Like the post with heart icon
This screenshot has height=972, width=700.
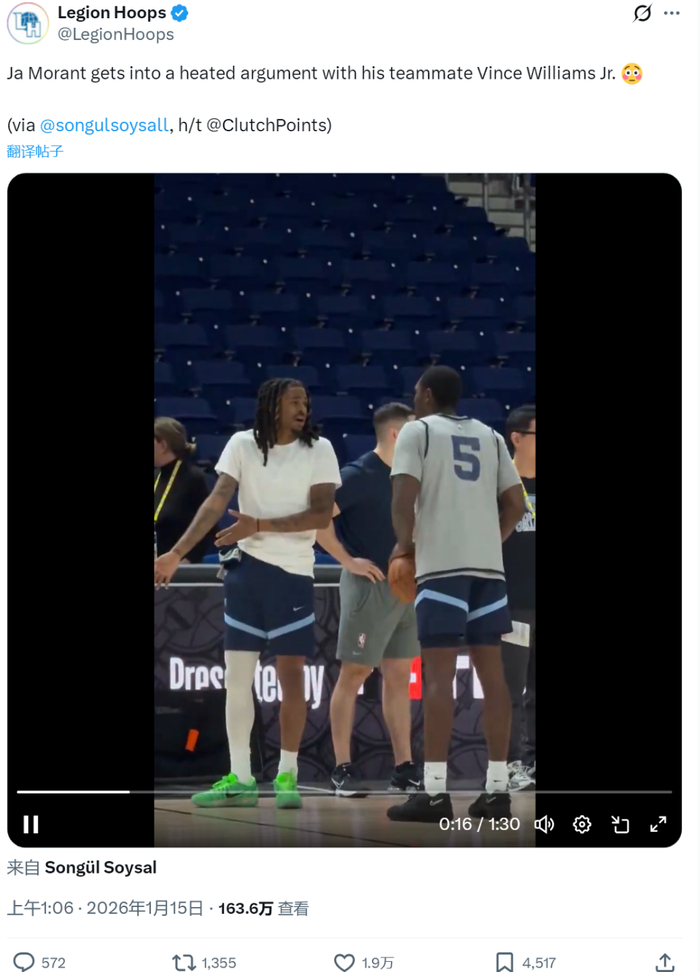[344, 962]
